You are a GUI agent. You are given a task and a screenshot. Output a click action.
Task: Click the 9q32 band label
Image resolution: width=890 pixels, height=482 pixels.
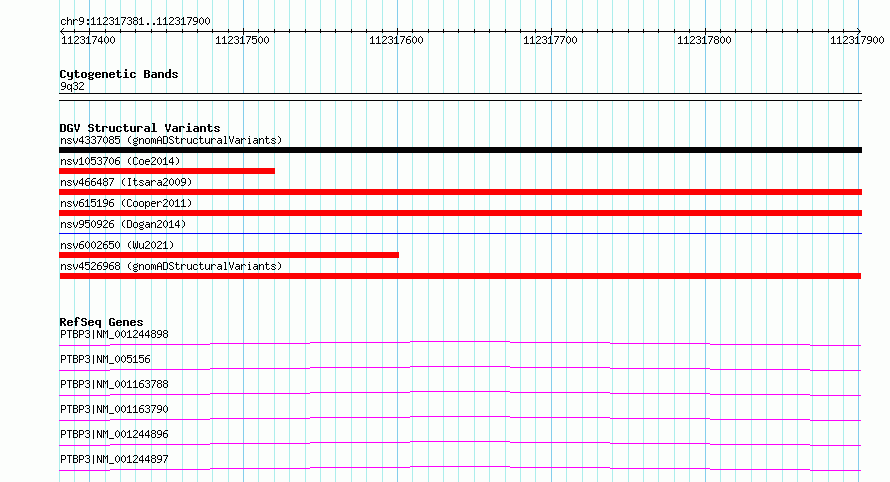(72, 86)
